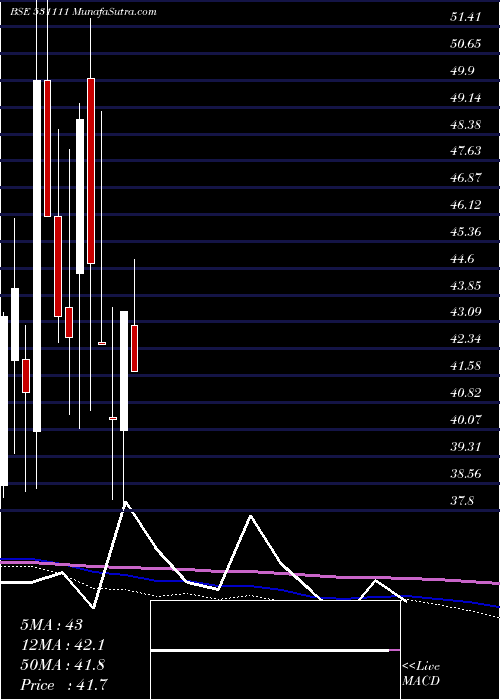500x700 pixels.
Task: Click the 38.56 price axis label
Action: (x=466, y=473)
